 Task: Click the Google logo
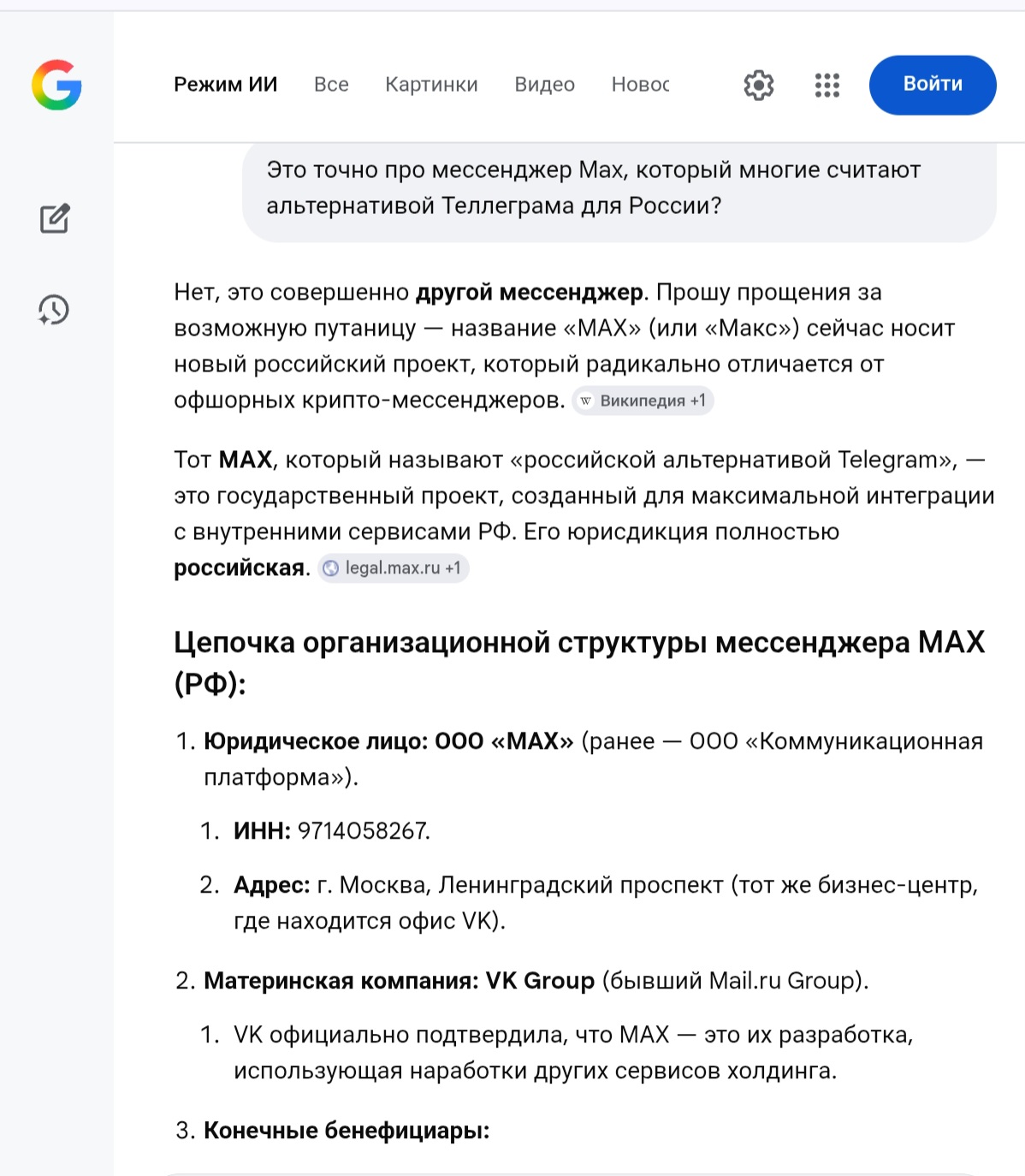[56, 85]
